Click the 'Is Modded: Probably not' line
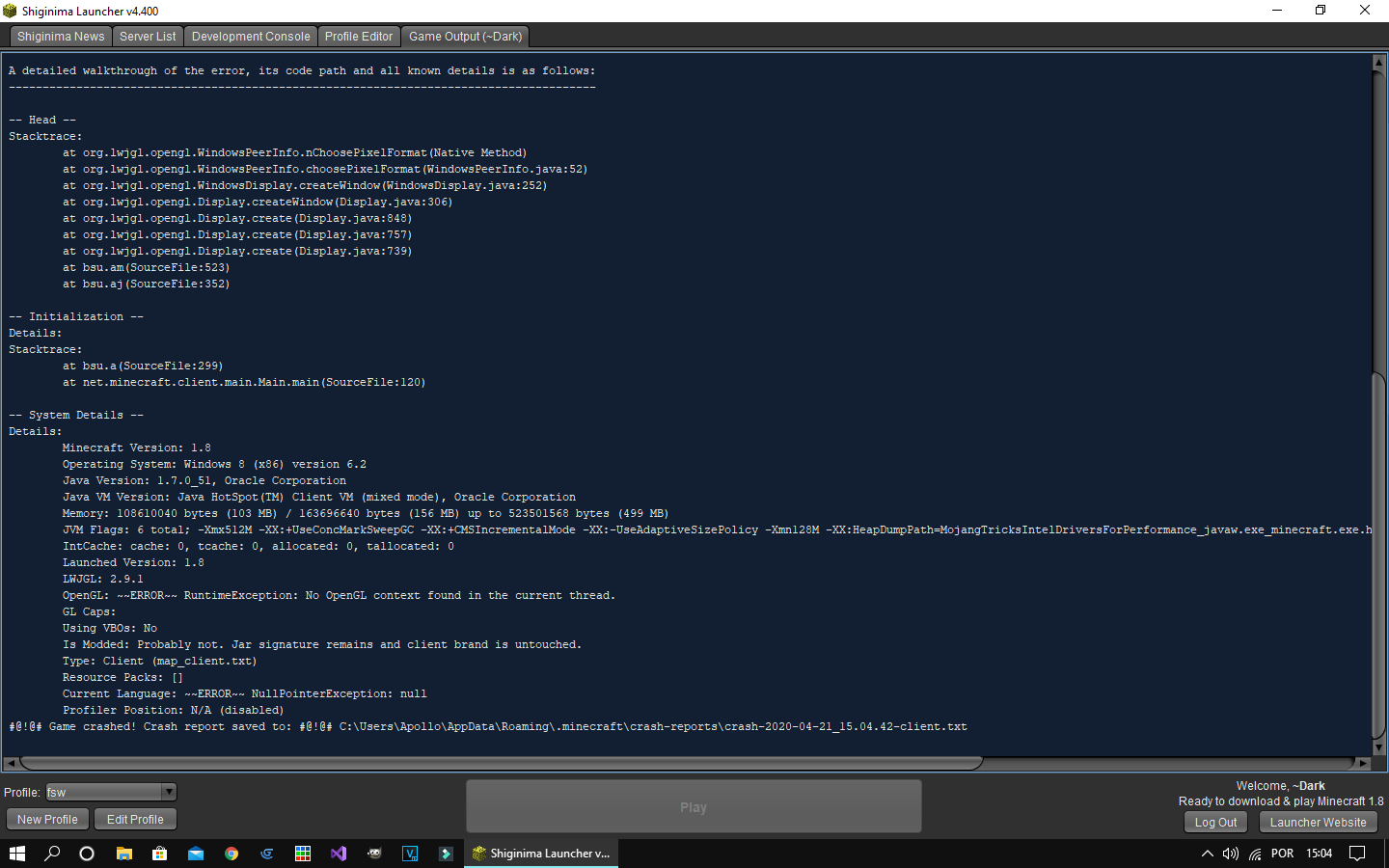 coord(322,644)
